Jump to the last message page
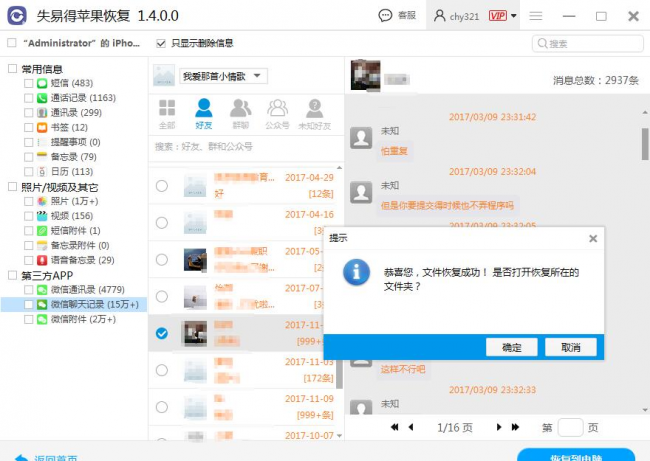Image resolution: width=650 pixels, height=461 pixels. [x=515, y=427]
